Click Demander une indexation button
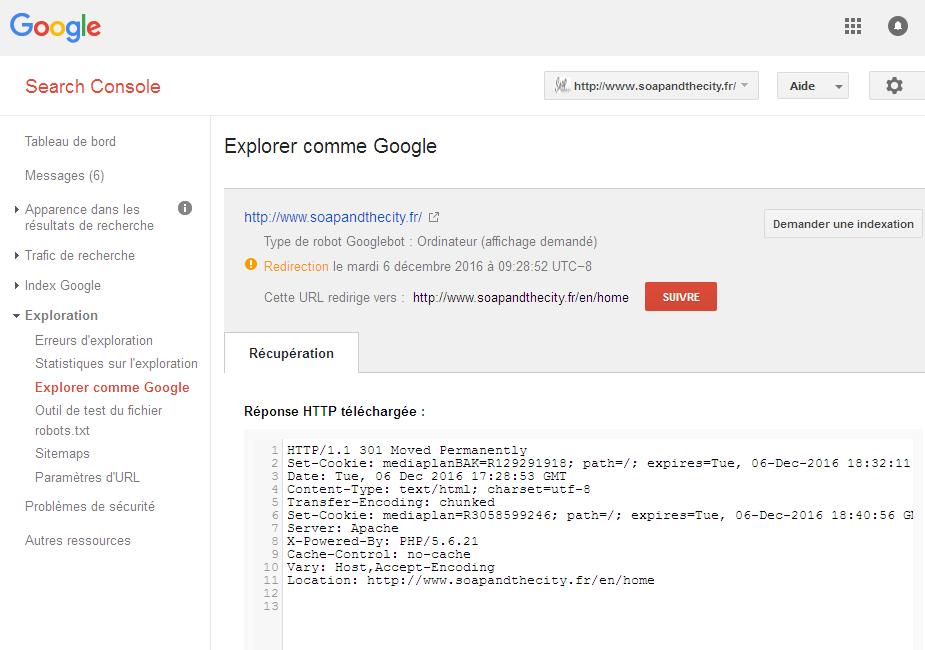 (x=843, y=224)
